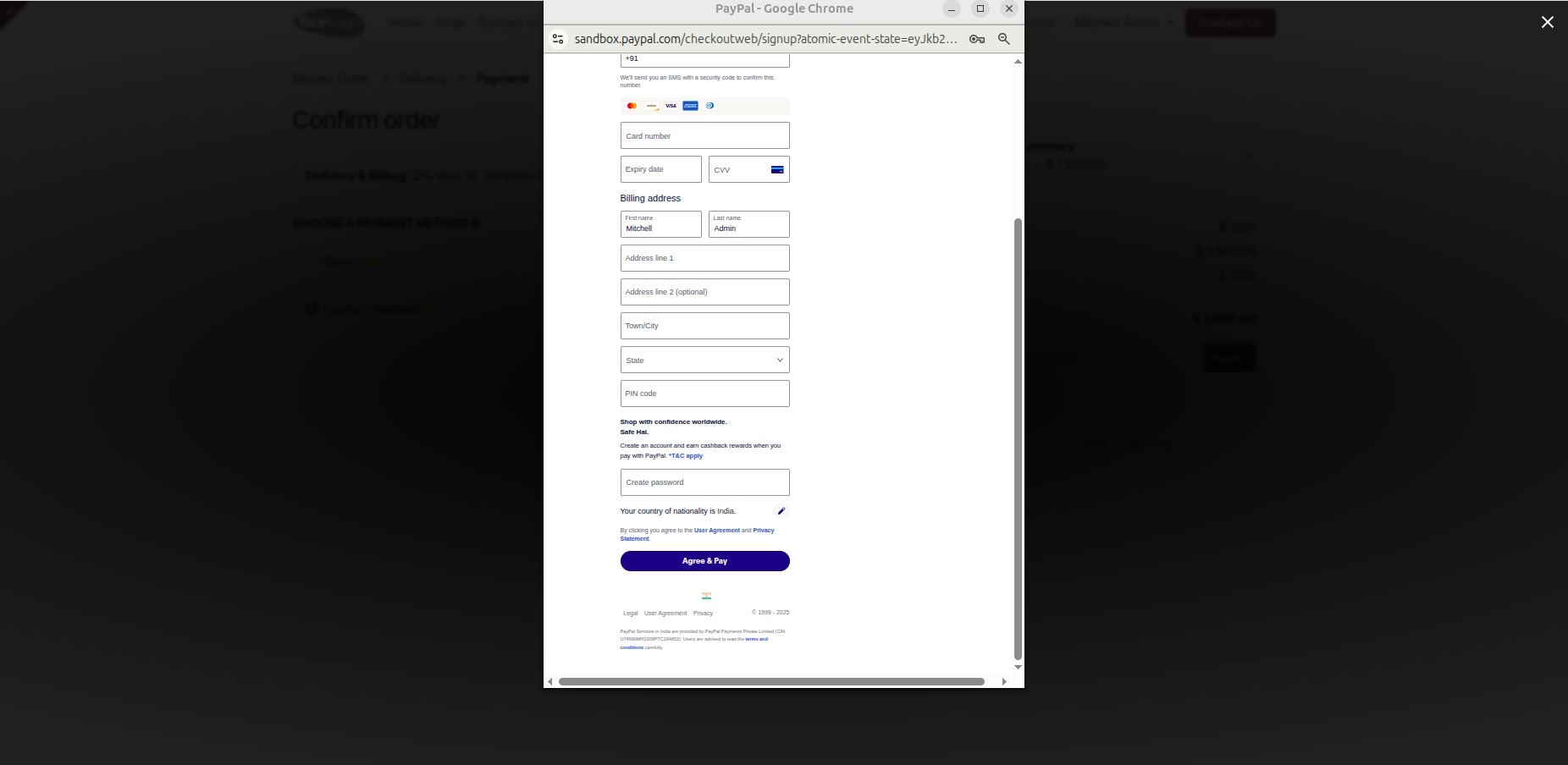
Task: Focus the Town/City field
Action: pyautogui.click(x=705, y=326)
